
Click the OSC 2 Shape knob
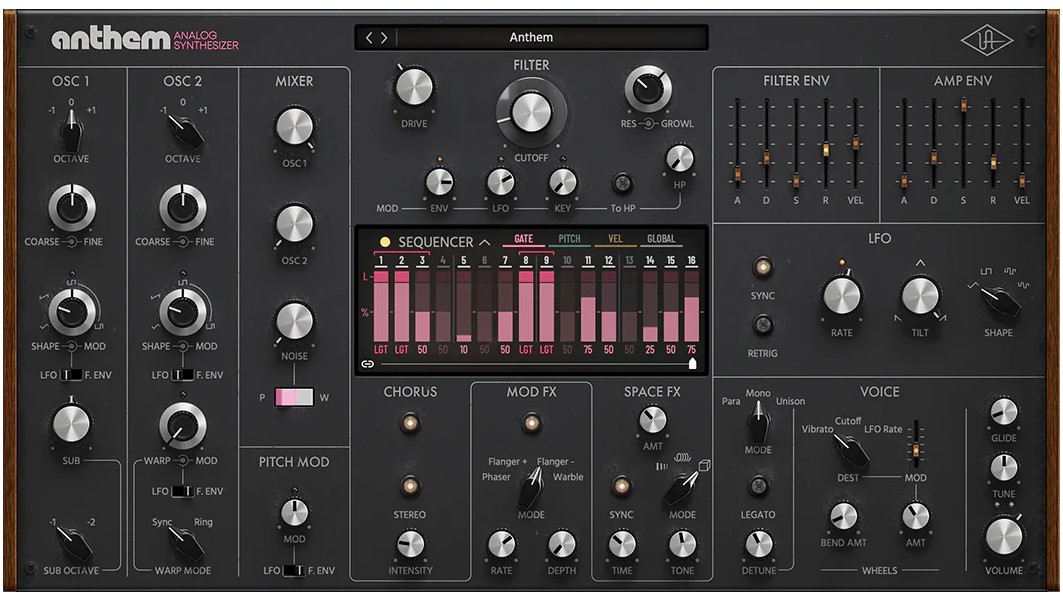pyautogui.click(x=182, y=311)
